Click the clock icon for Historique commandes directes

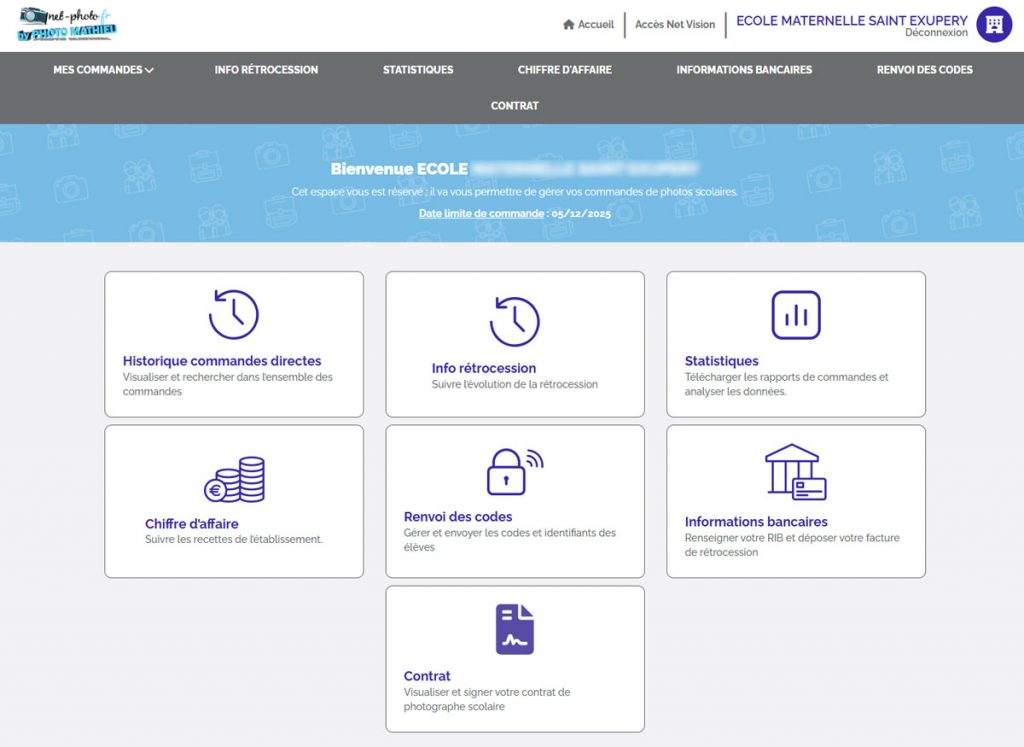coord(234,314)
